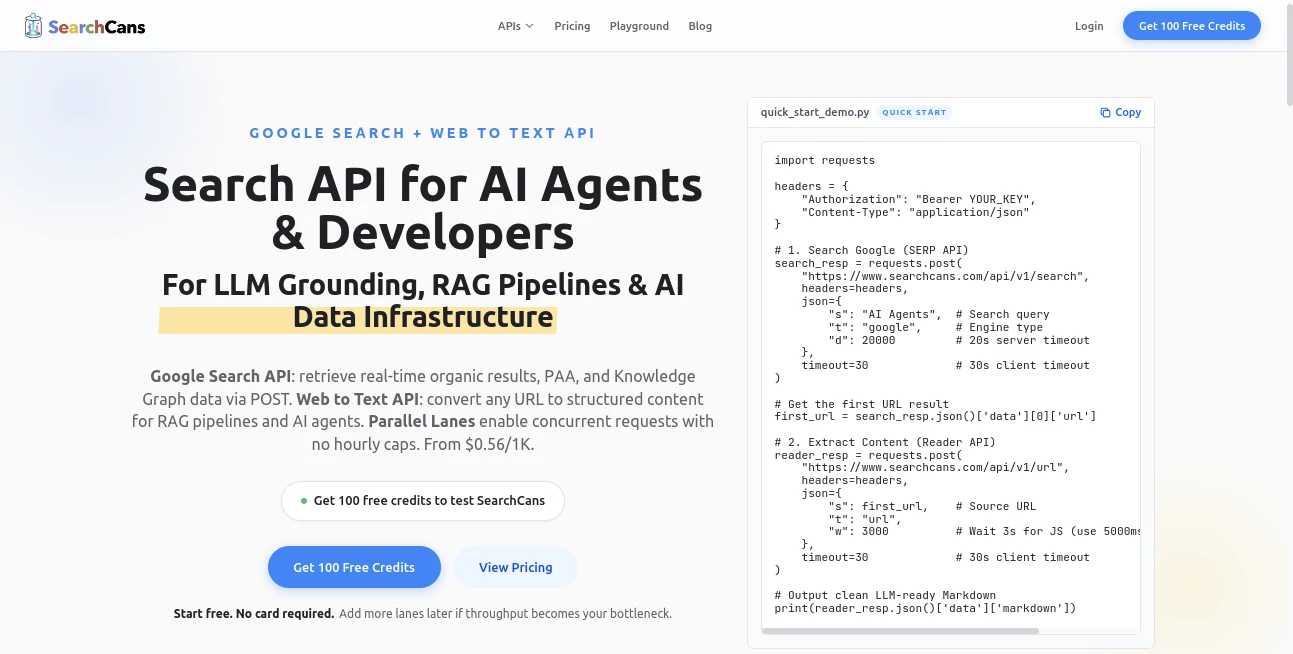1293x654 pixels.
Task: Click 'GOOGLE SEARCH + WEB TO TEXT API' tagline
Action: pos(422,133)
